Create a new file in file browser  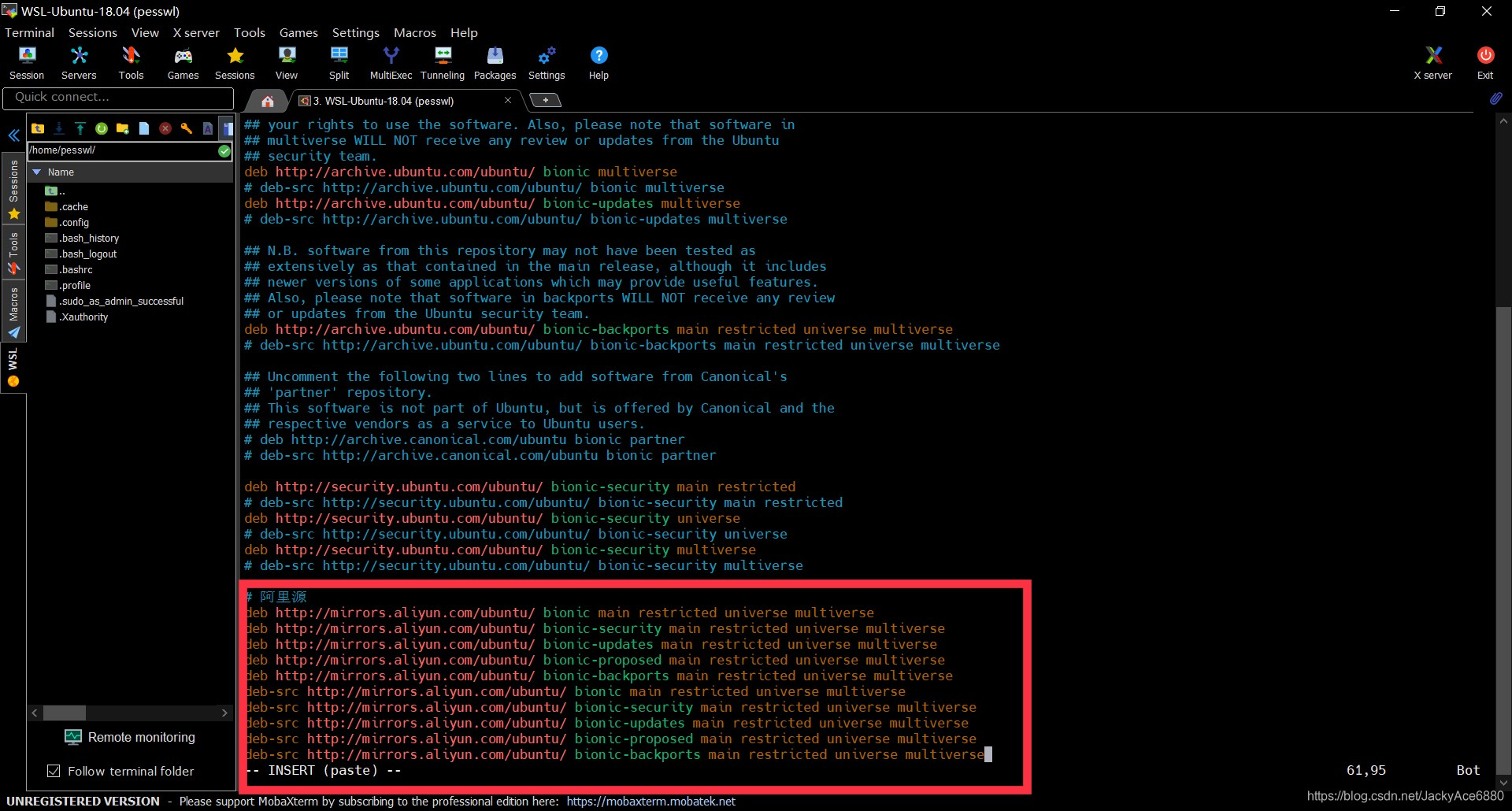tap(144, 128)
